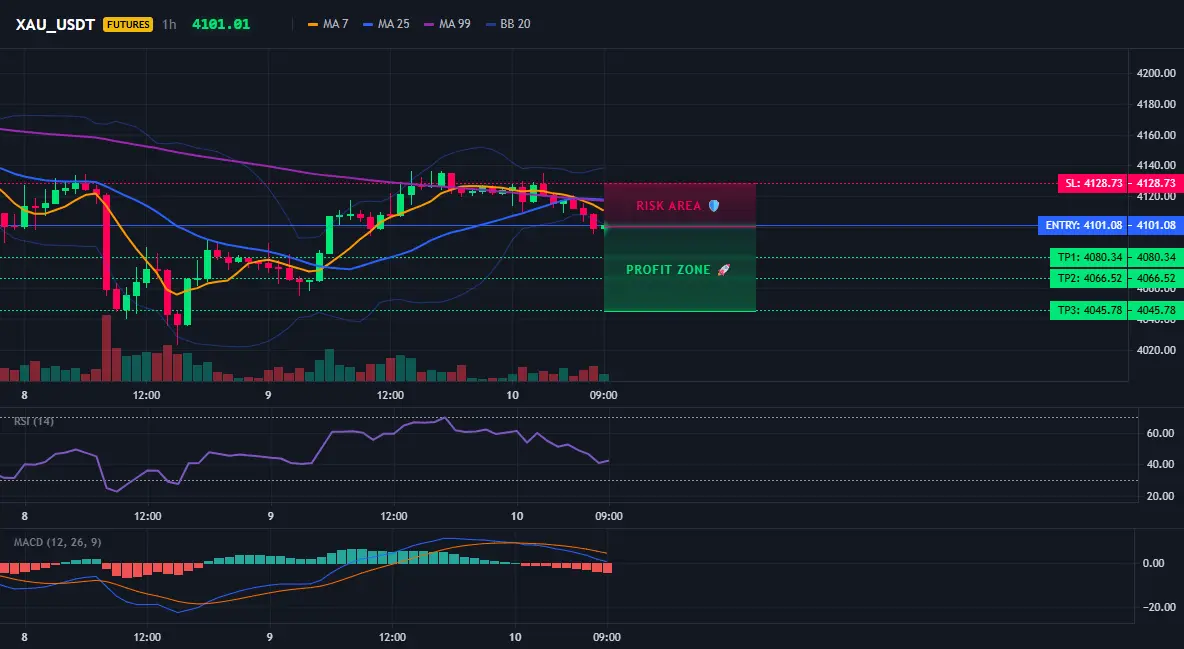Click the MACD -20.00 axis label

click(x=1158, y=607)
